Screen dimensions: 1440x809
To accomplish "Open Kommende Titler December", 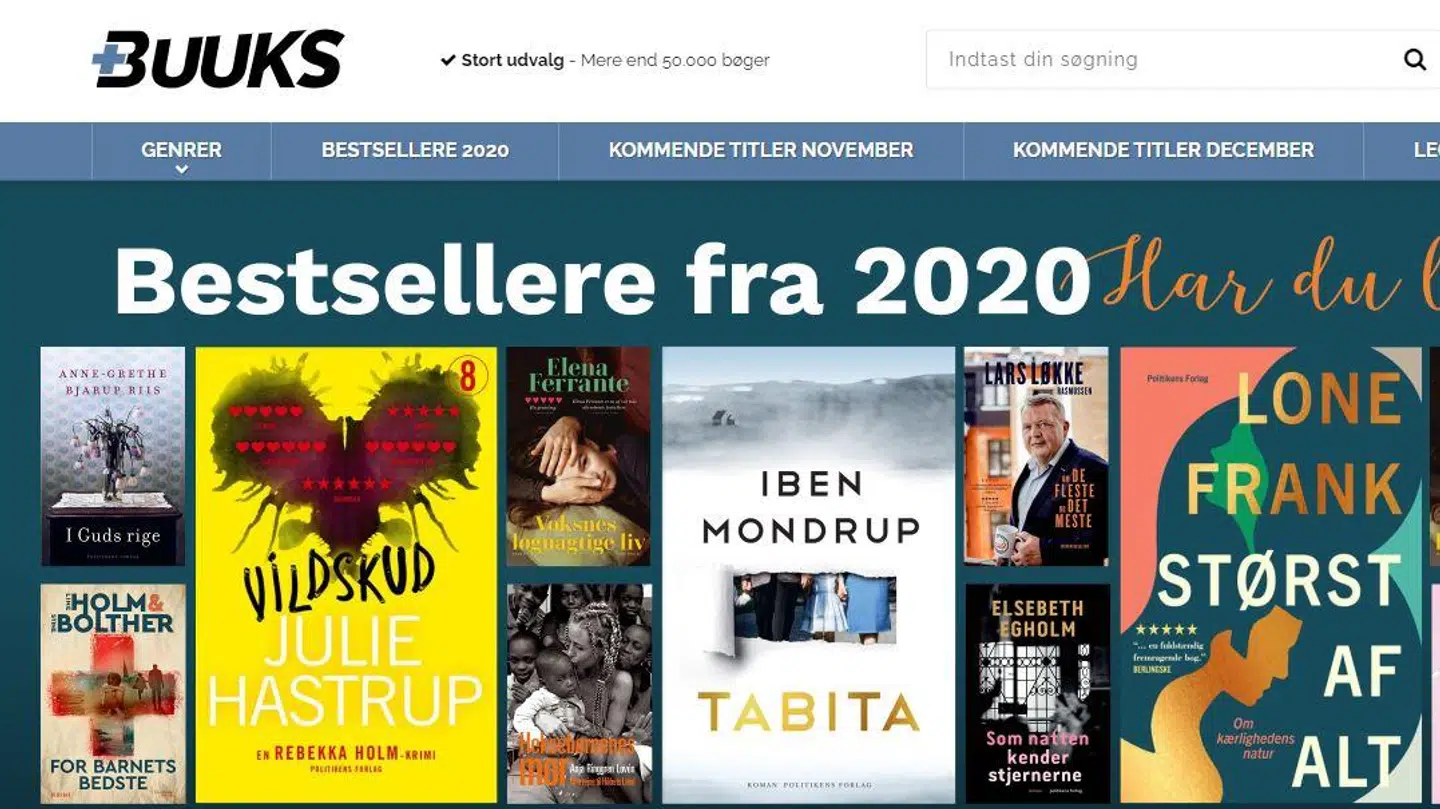I will click(x=1163, y=151).
